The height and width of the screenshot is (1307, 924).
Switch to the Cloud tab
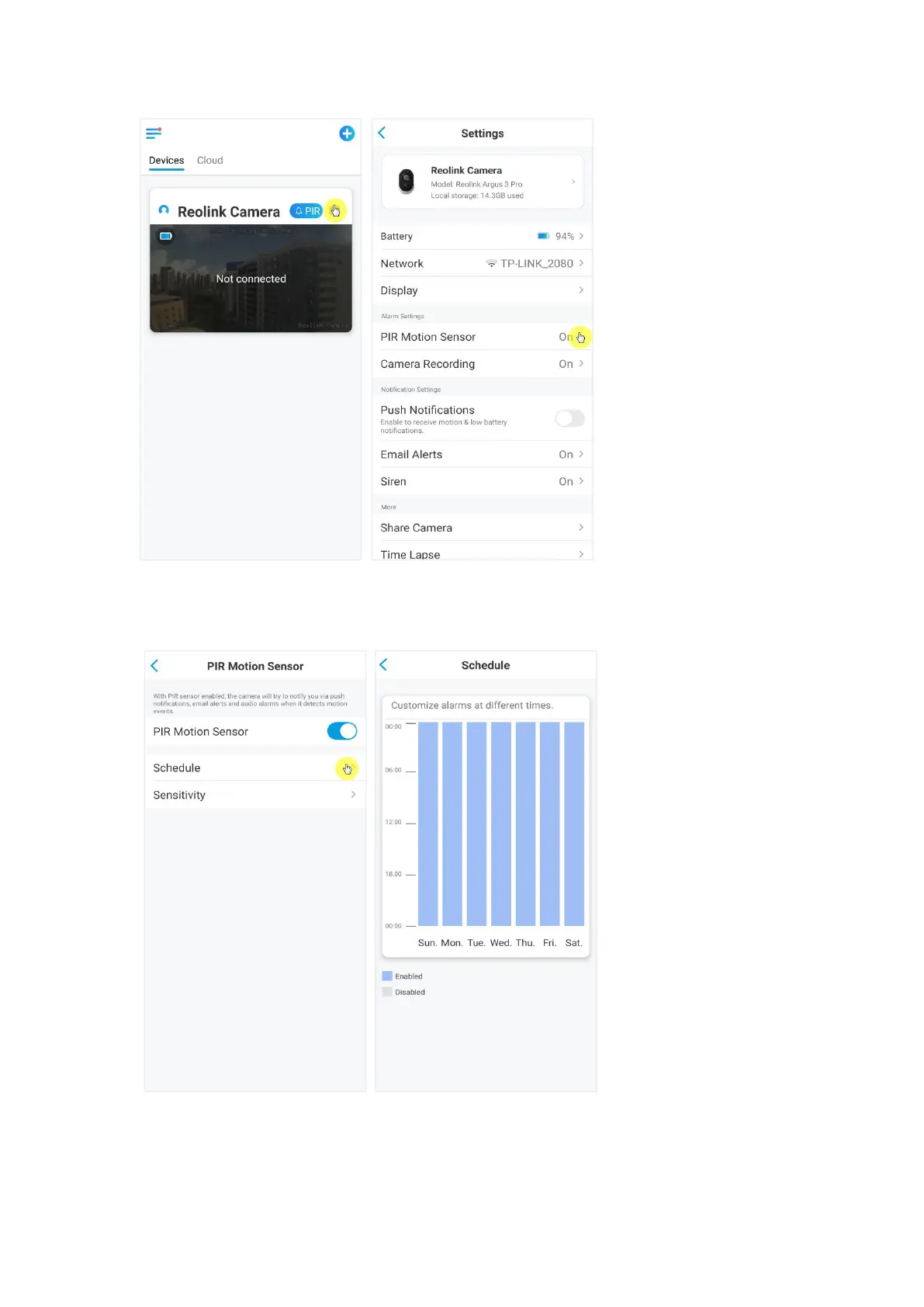point(209,161)
